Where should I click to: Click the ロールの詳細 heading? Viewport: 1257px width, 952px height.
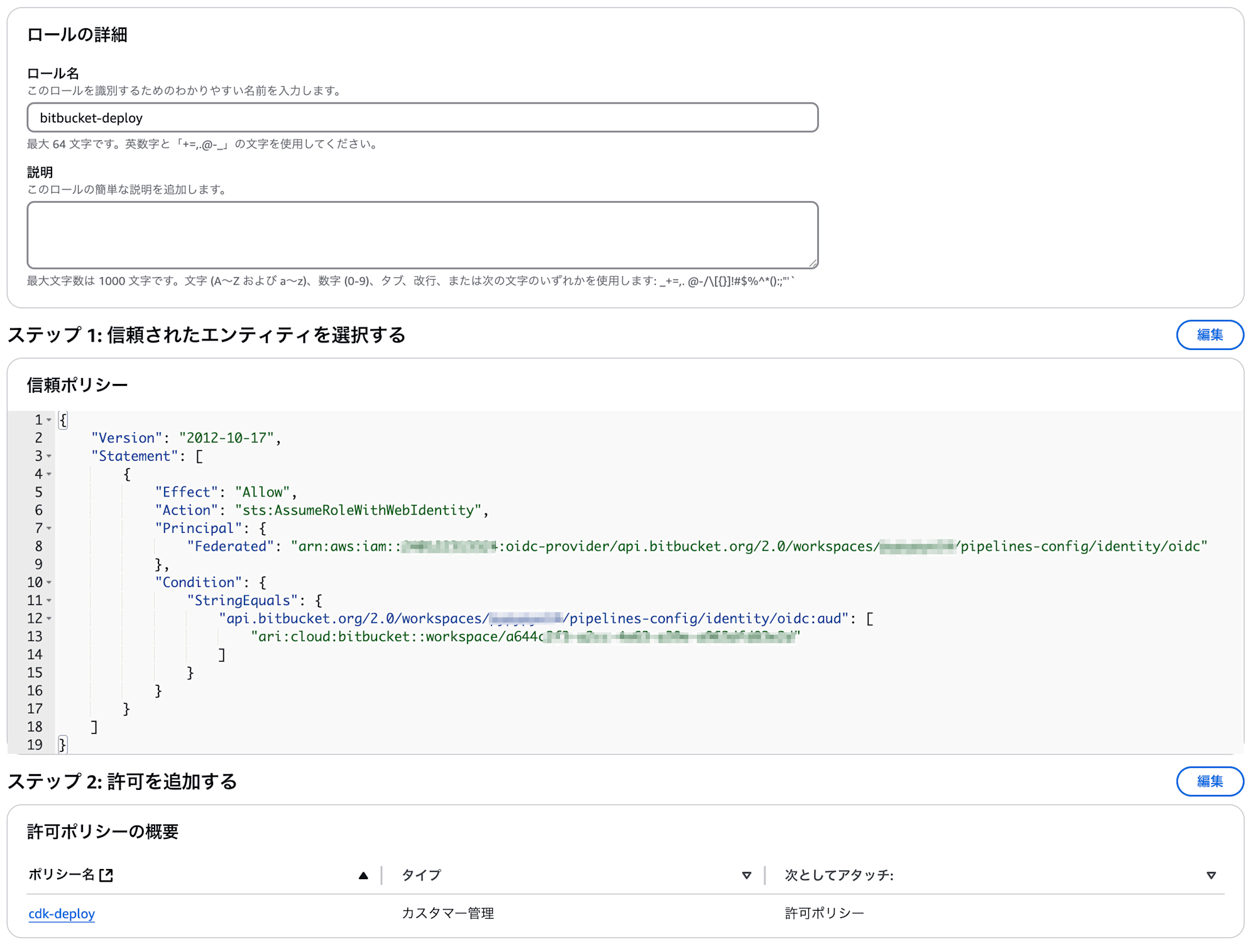pos(77,35)
